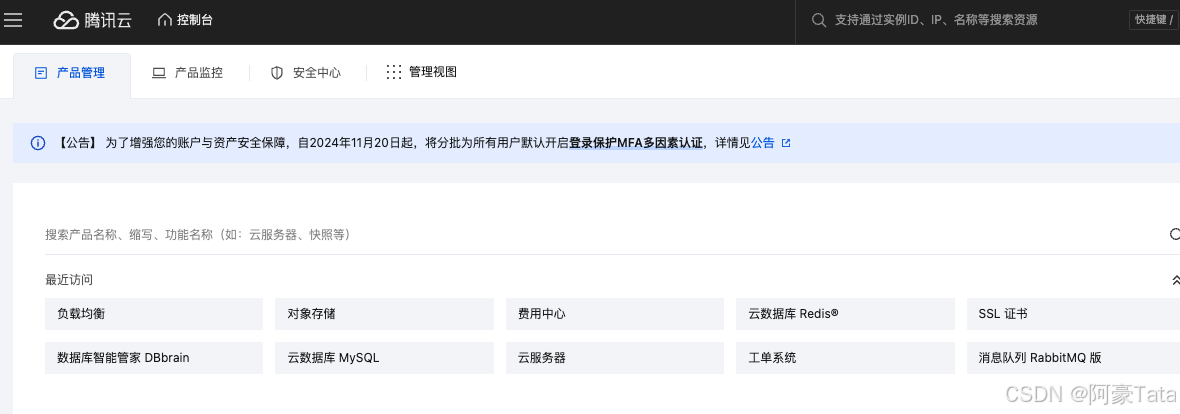Image resolution: width=1180 pixels, height=414 pixels.
Task: Collapse the 最近访问 section
Action: tap(1175, 280)
